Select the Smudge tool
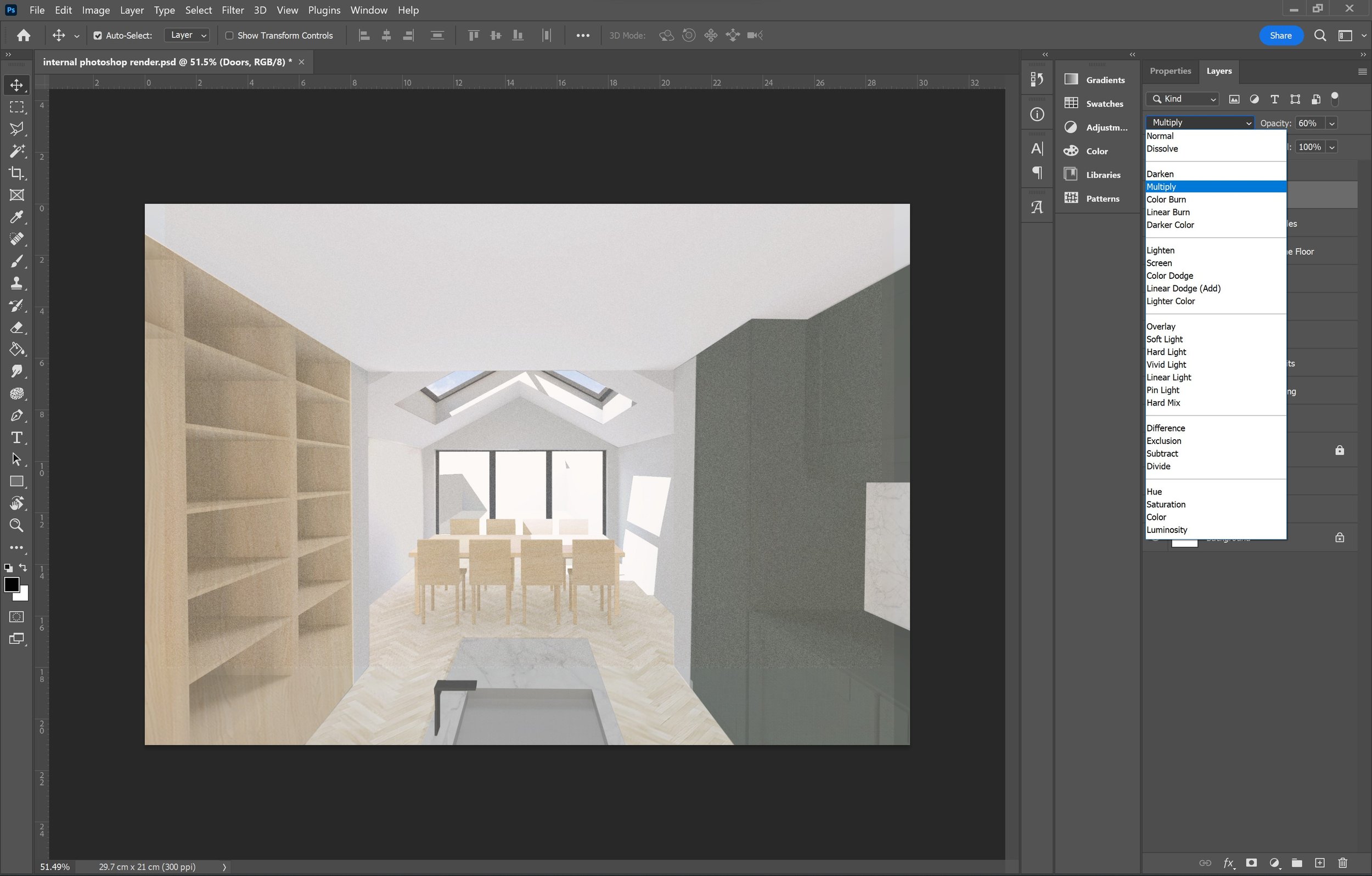 coord(16,371)
